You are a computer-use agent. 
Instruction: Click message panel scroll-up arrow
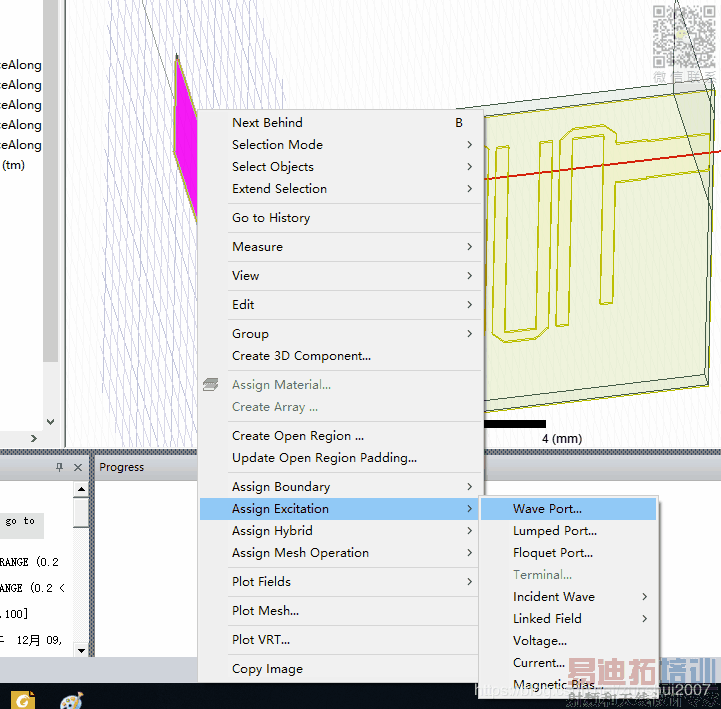click(81, 489)
